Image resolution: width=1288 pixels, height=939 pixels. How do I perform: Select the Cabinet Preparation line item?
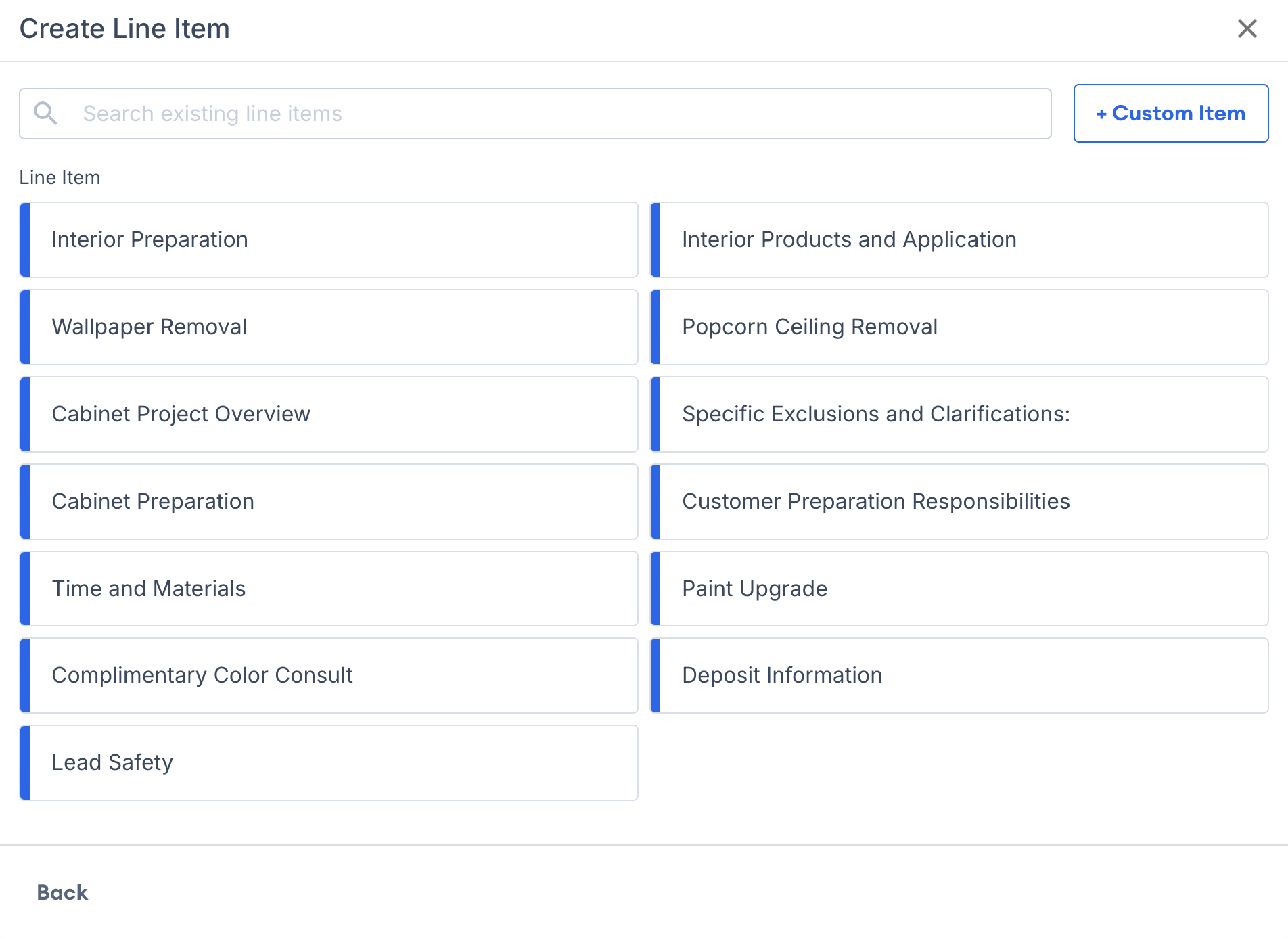329,501
